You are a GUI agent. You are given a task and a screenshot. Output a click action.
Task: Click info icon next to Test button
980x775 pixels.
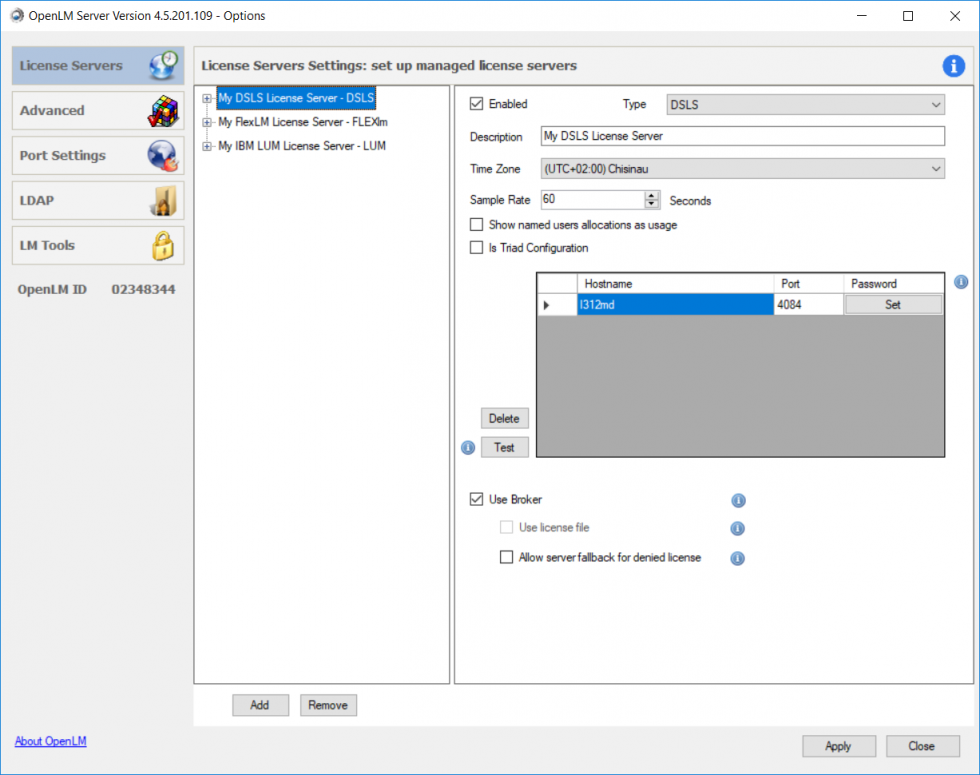click(468, 448)
